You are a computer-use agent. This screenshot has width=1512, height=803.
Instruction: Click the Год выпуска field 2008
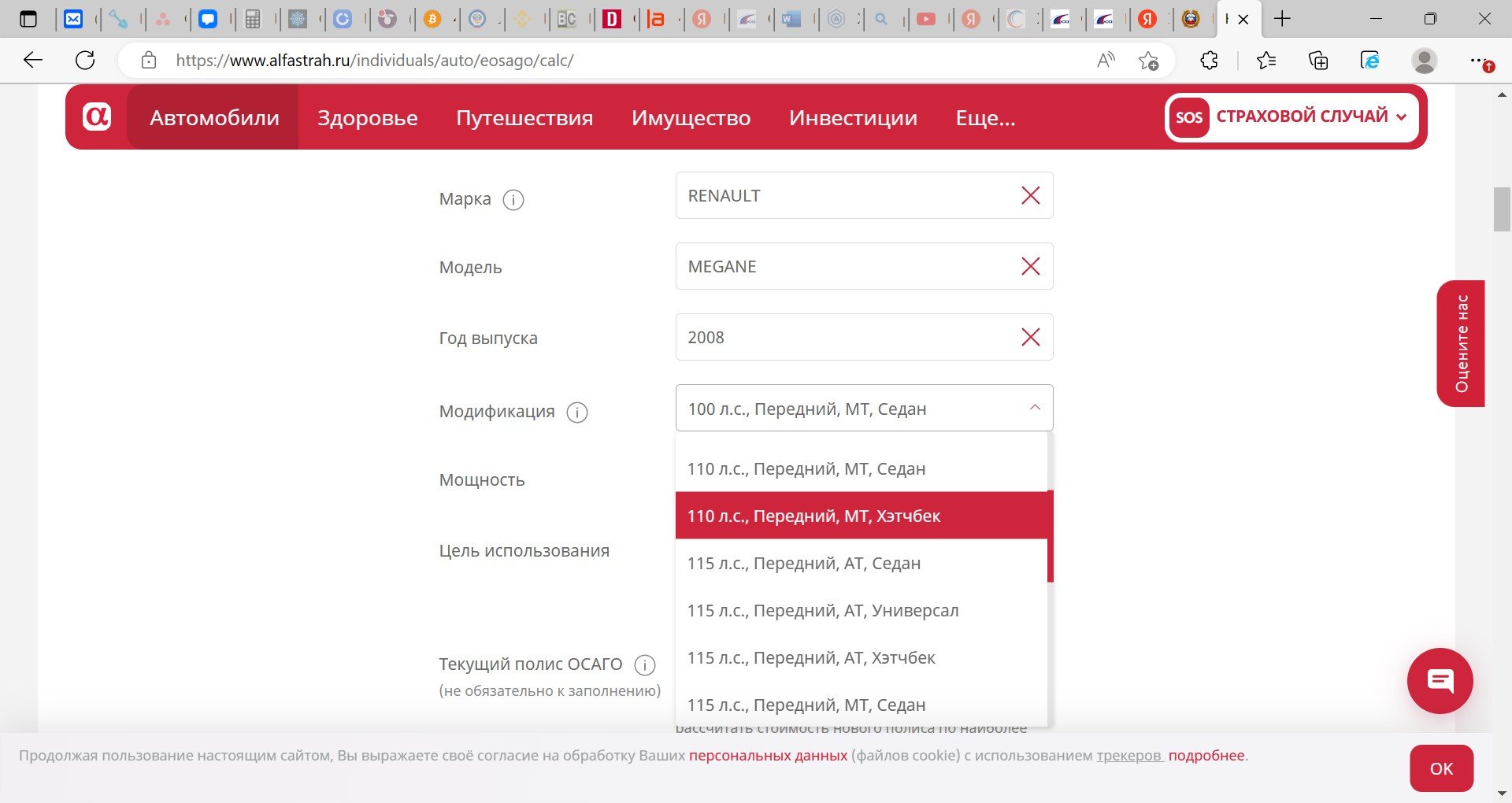(864, 337)
